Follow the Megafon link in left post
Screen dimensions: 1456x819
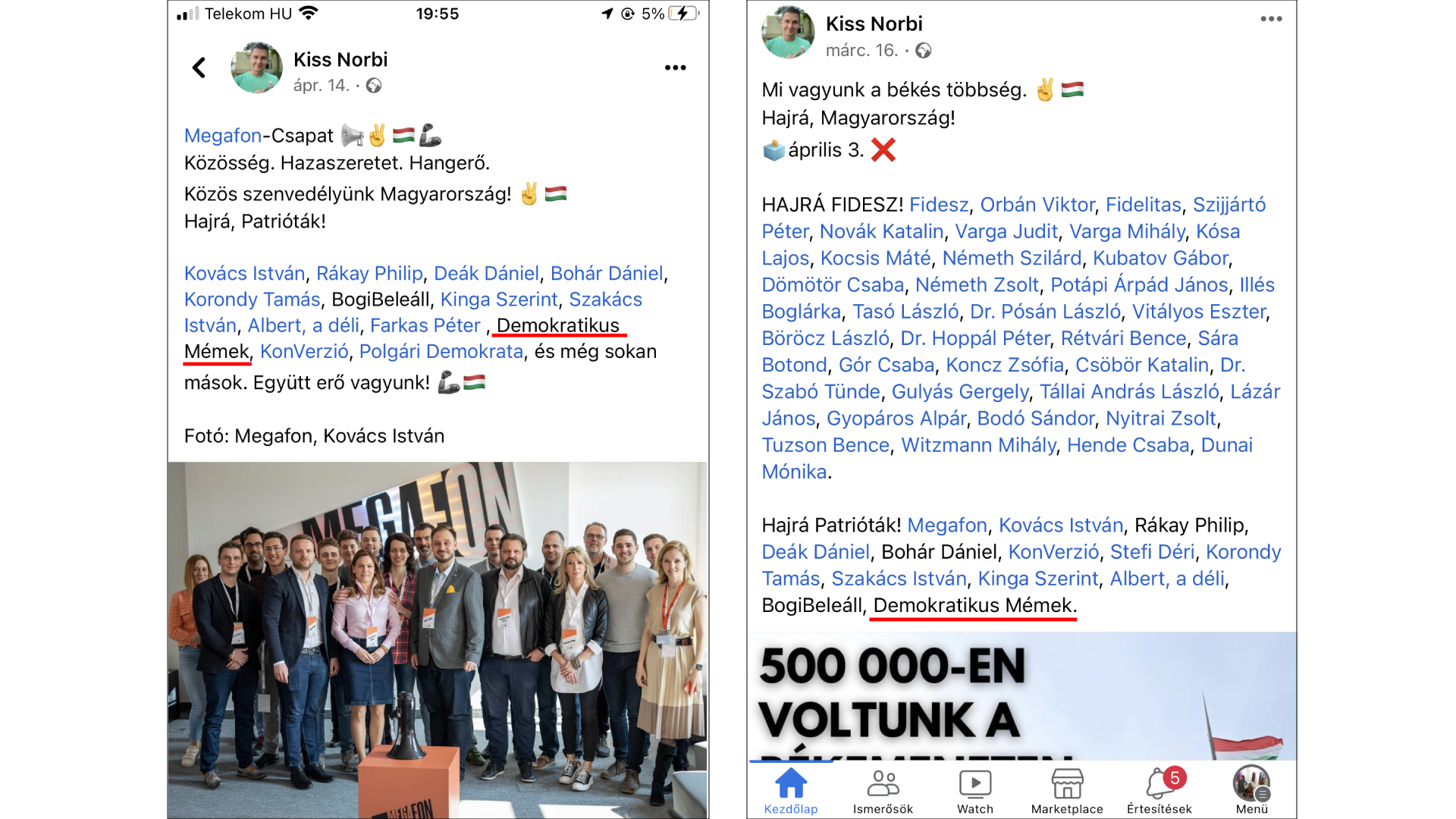(x=223, y=136)
